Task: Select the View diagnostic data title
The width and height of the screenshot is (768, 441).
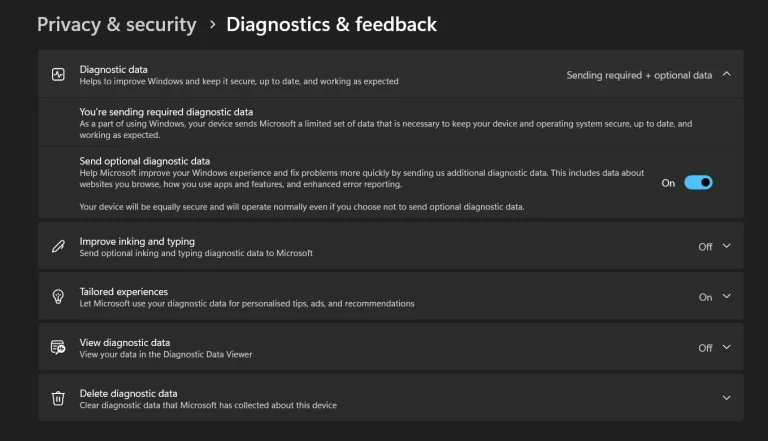Action: click(x=125, y=342)
